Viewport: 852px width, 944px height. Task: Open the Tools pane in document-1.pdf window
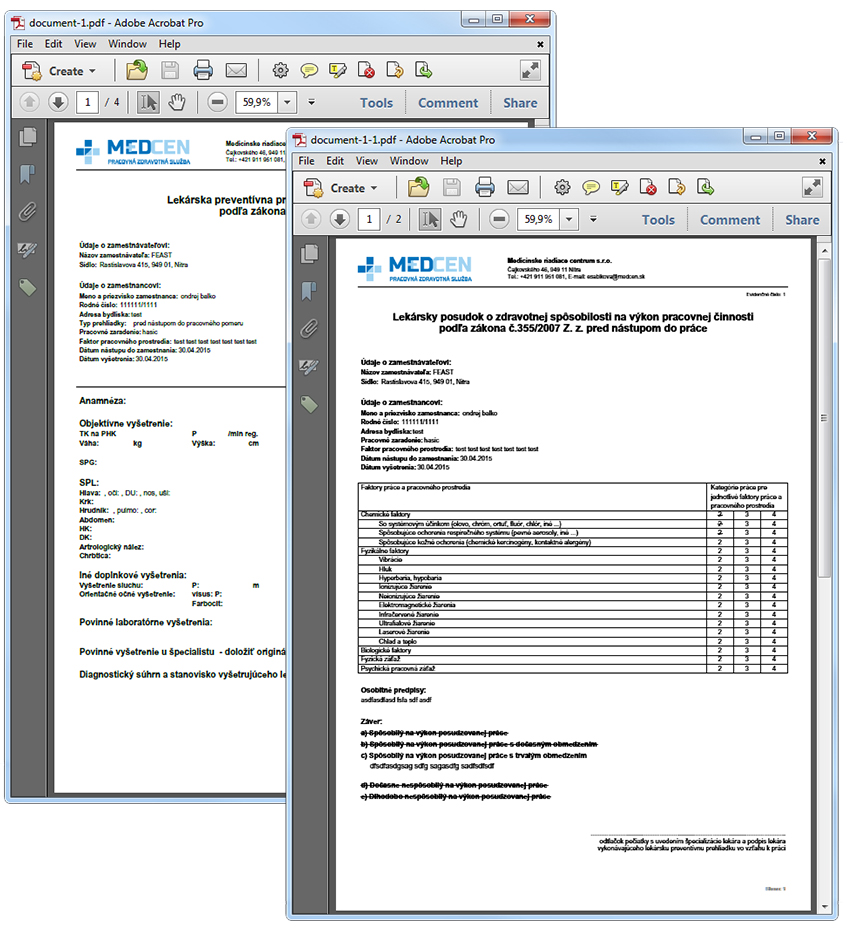tap(376, 104)
